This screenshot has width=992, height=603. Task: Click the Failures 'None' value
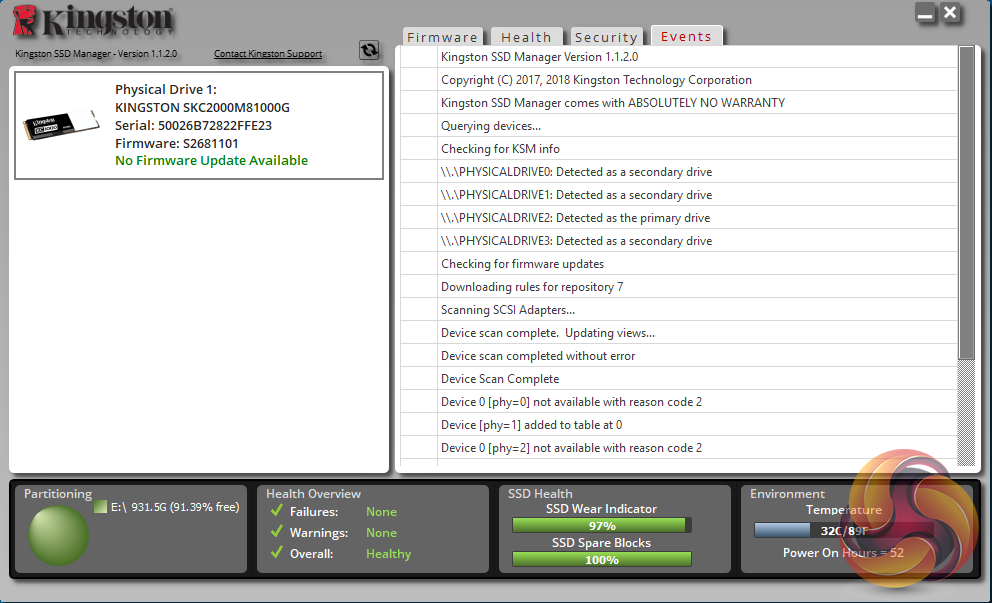(381, 511)
